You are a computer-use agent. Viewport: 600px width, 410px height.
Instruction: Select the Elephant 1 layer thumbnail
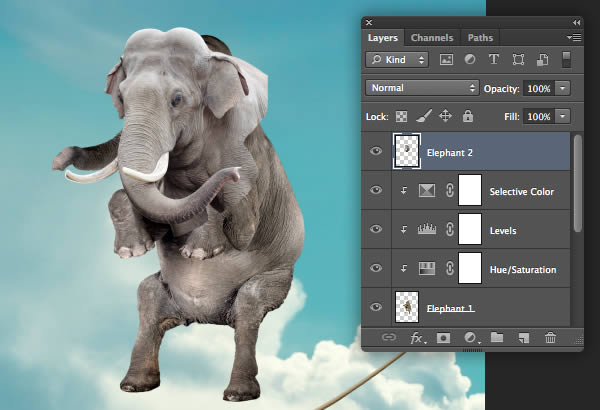[x=407, y=307]
